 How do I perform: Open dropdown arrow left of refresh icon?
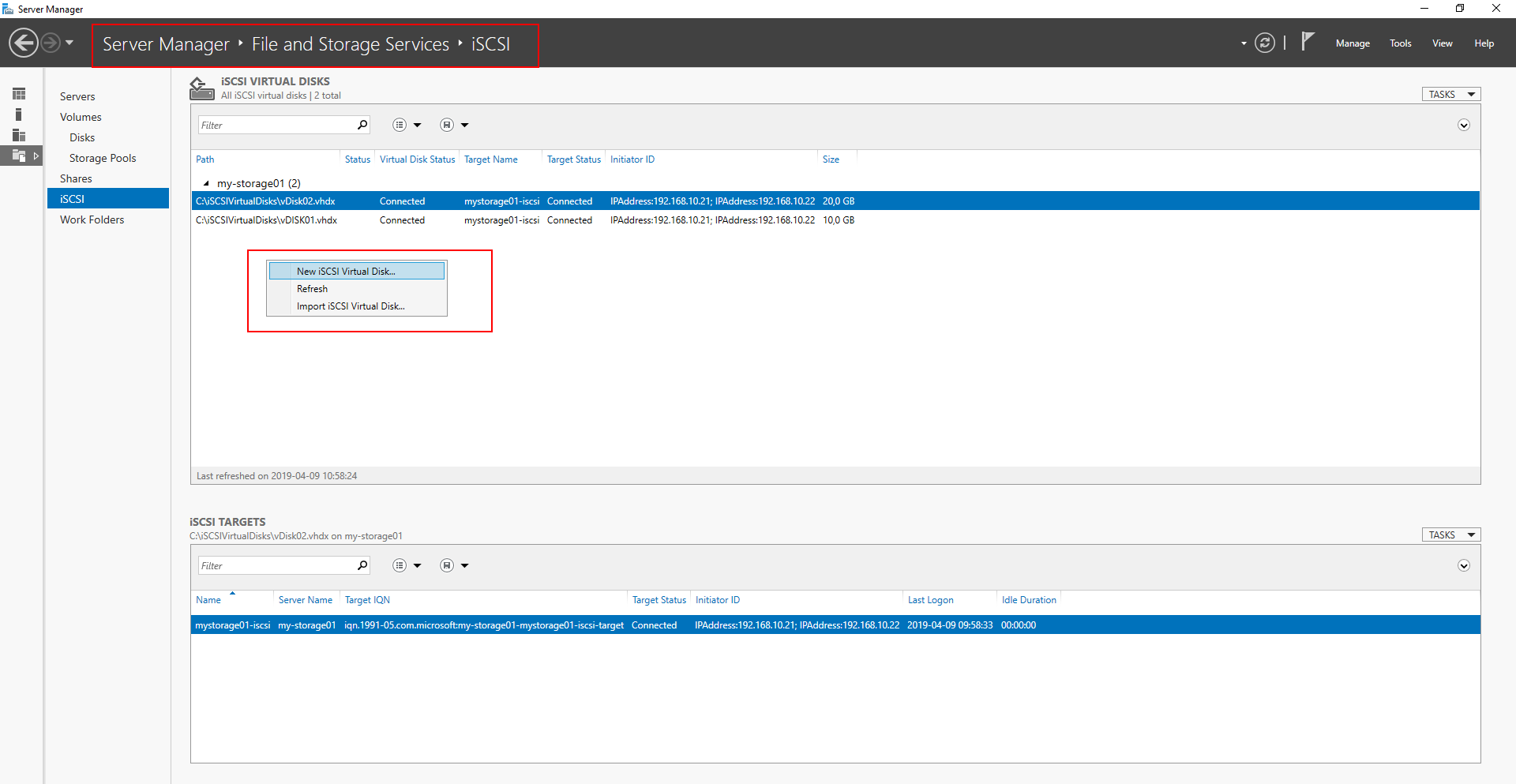pyautogui.click(x=1244, y=43)
